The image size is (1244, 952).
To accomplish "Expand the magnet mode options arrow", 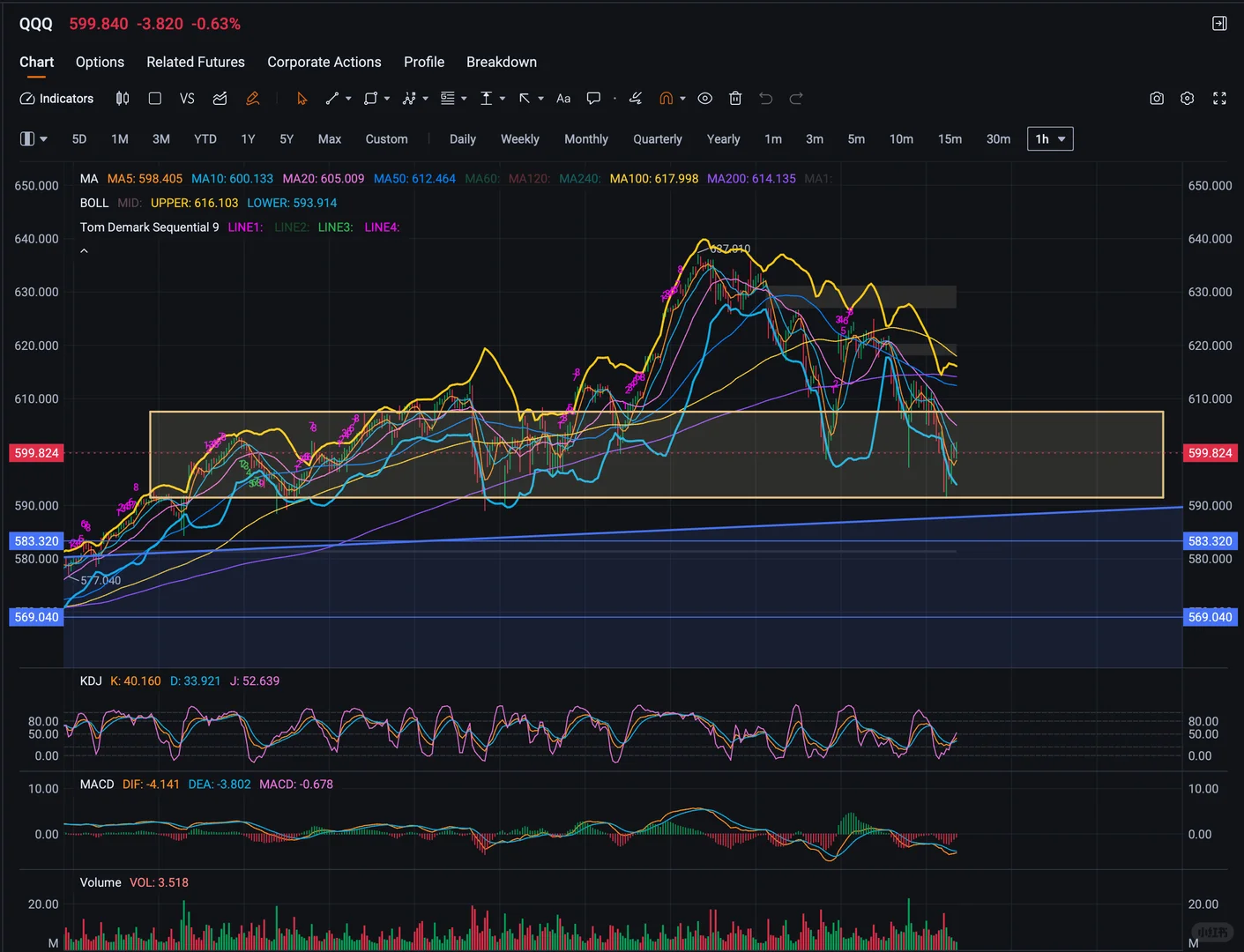I will (x=682, y=99).
